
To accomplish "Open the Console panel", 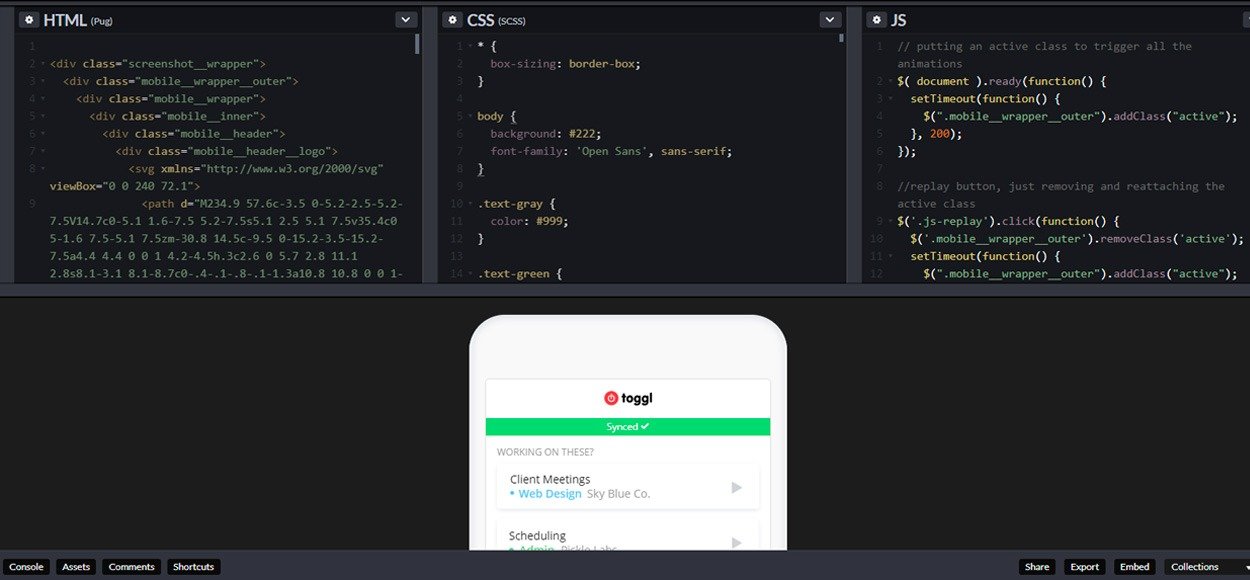I will (x=26, y=567).
